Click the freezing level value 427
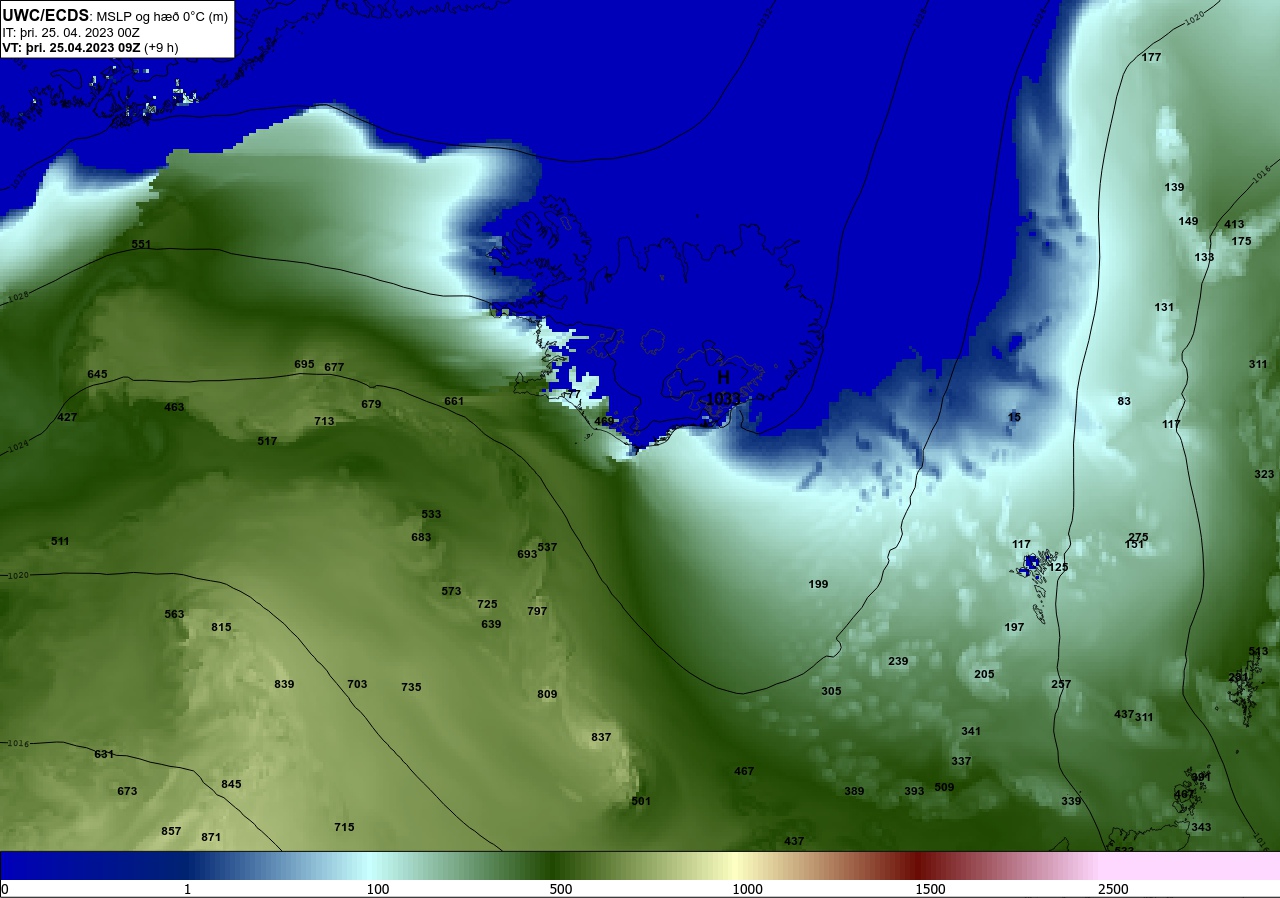1280x898 pixels. pyautogui.click(x=67, y=417)
